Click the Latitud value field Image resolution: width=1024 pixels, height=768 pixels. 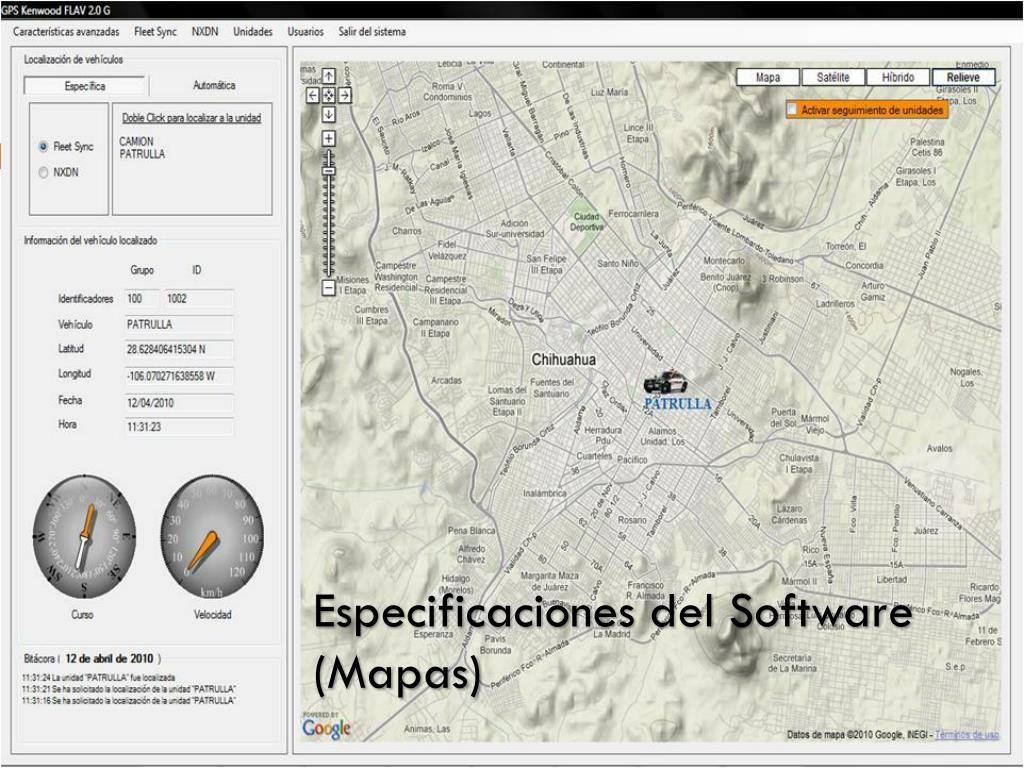[179, 349]
